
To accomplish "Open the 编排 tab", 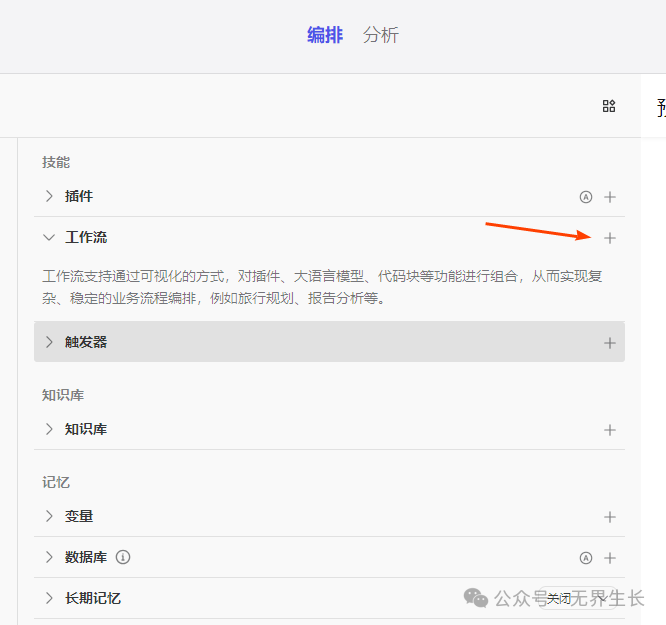I will coord(325,35).
